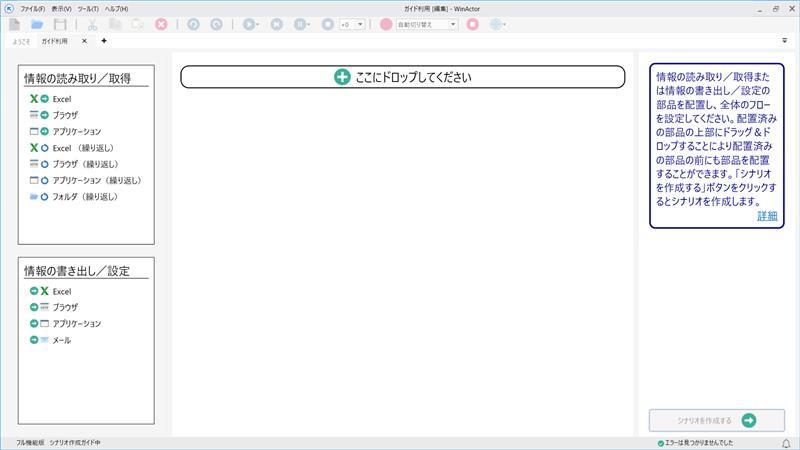
Task: Close the ガイド利用 tab
Action: pyautogui.click(x=84, y=41)
